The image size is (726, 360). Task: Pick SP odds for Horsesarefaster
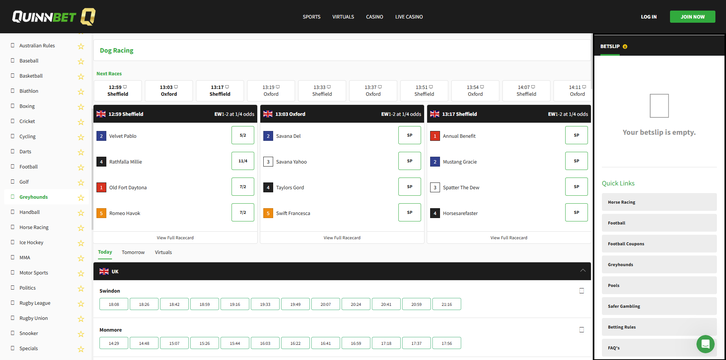[x=576, y=213]
